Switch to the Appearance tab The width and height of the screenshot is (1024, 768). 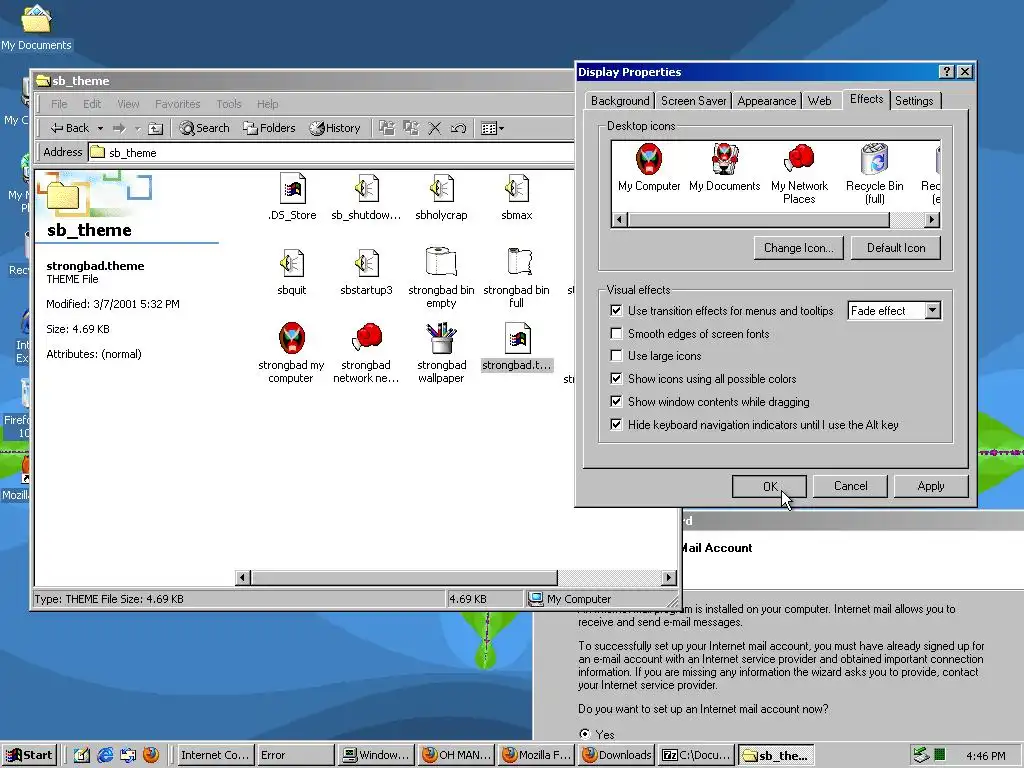tap(767, 101)
